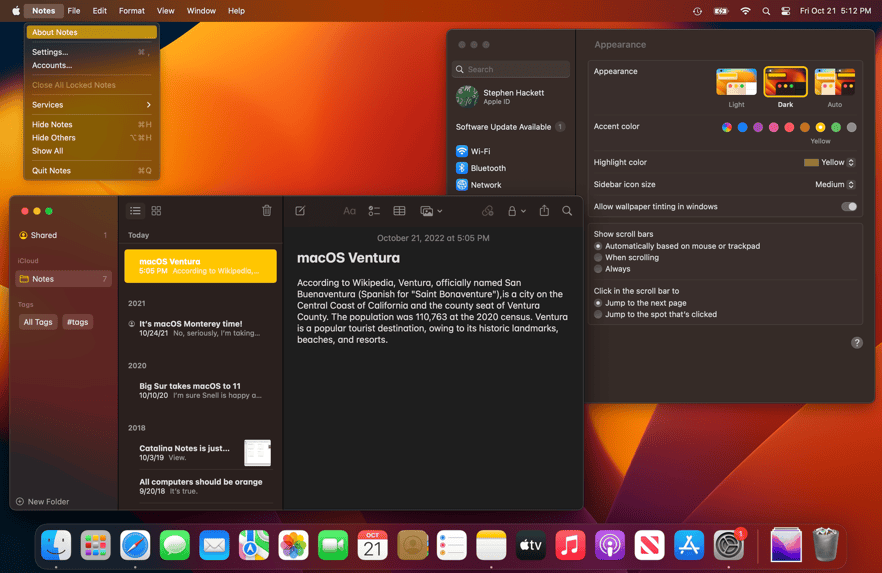882x573 pixels.
Task: Click the collaborate link icon in Notes toolbar
Action: point(488,211)
